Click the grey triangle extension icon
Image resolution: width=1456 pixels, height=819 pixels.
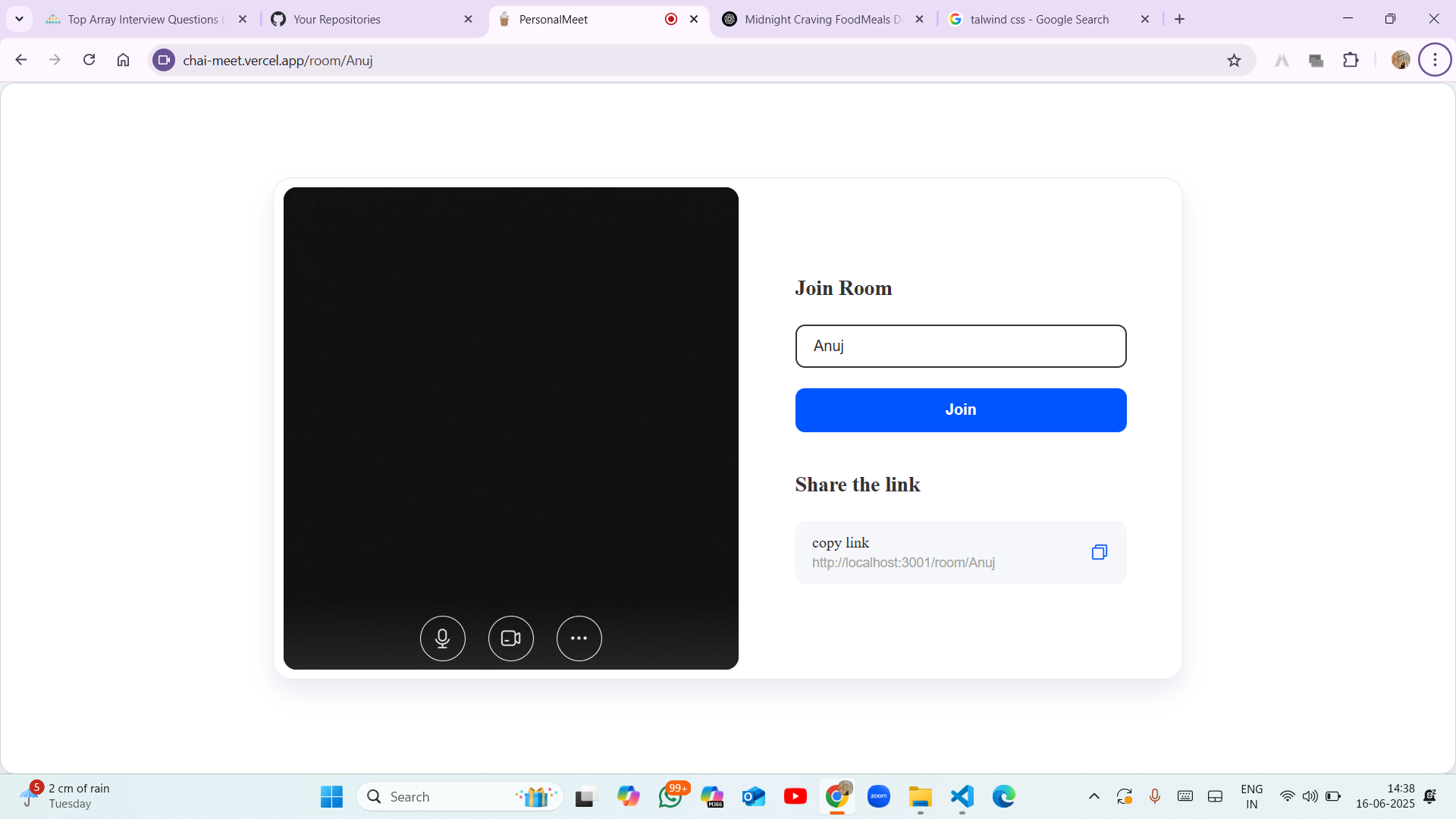[x=1282, y=61]
